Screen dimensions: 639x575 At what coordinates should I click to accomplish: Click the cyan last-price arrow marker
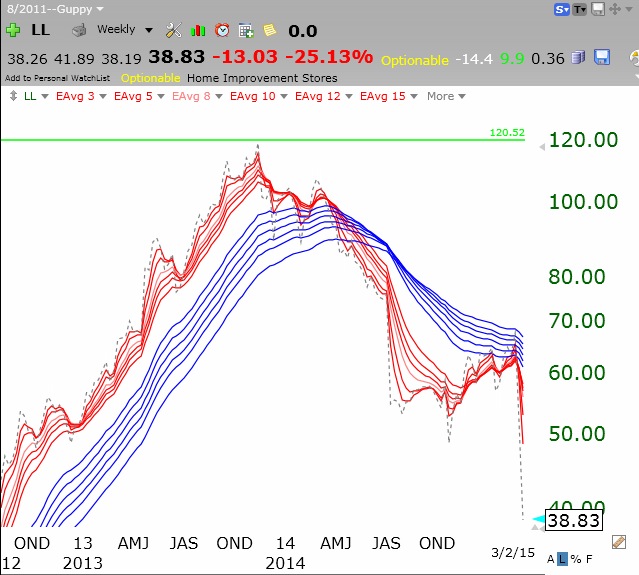[x=539, y=519]
